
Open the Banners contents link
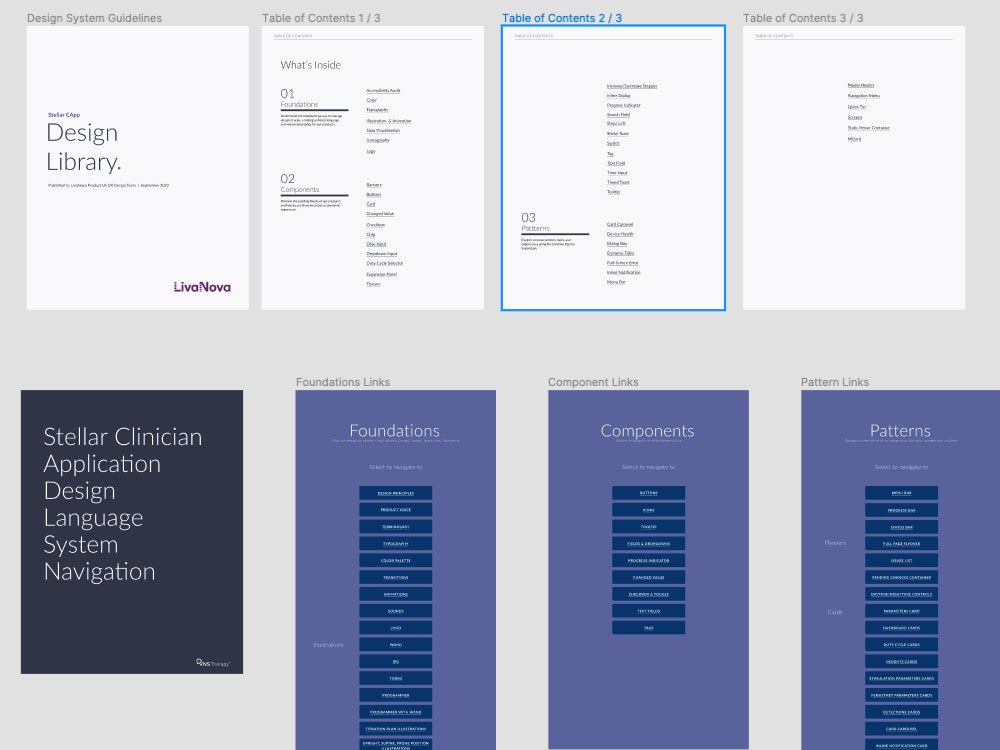pyautogui.click(x=374, y=185)
